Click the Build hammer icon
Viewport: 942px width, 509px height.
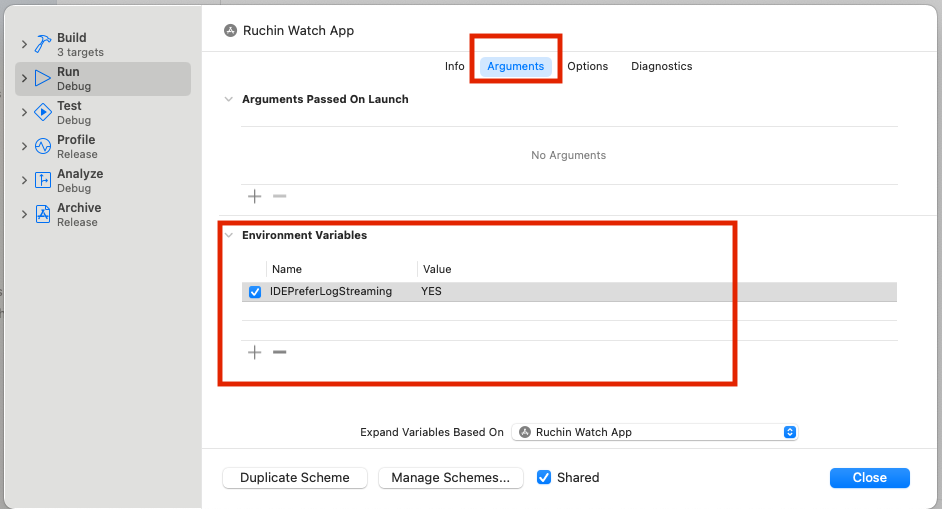[x=42, y=44]
